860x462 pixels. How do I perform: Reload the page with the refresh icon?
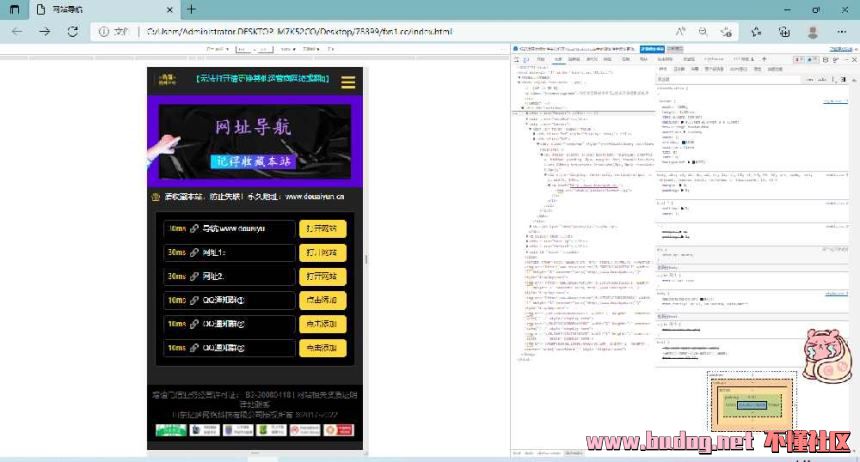coord(72,31)
